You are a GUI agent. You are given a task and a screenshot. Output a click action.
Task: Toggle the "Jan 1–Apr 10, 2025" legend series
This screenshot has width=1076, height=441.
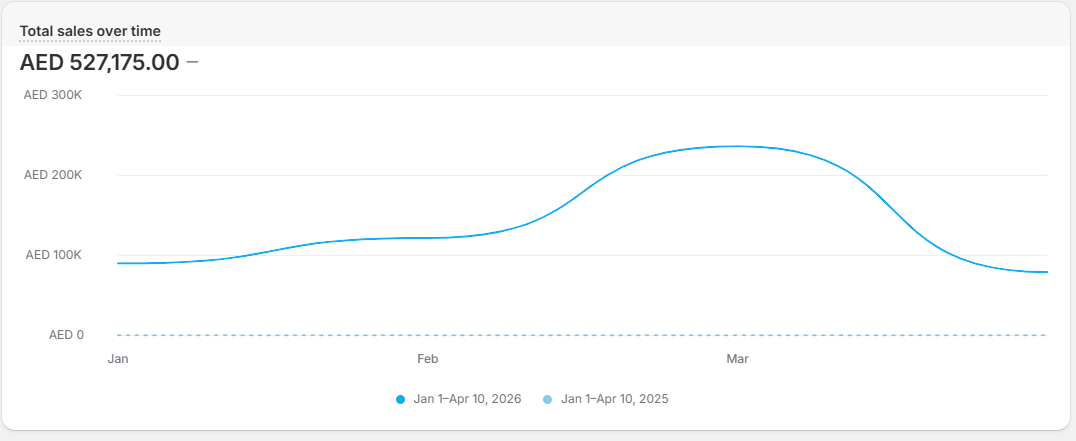coord(614,399)
